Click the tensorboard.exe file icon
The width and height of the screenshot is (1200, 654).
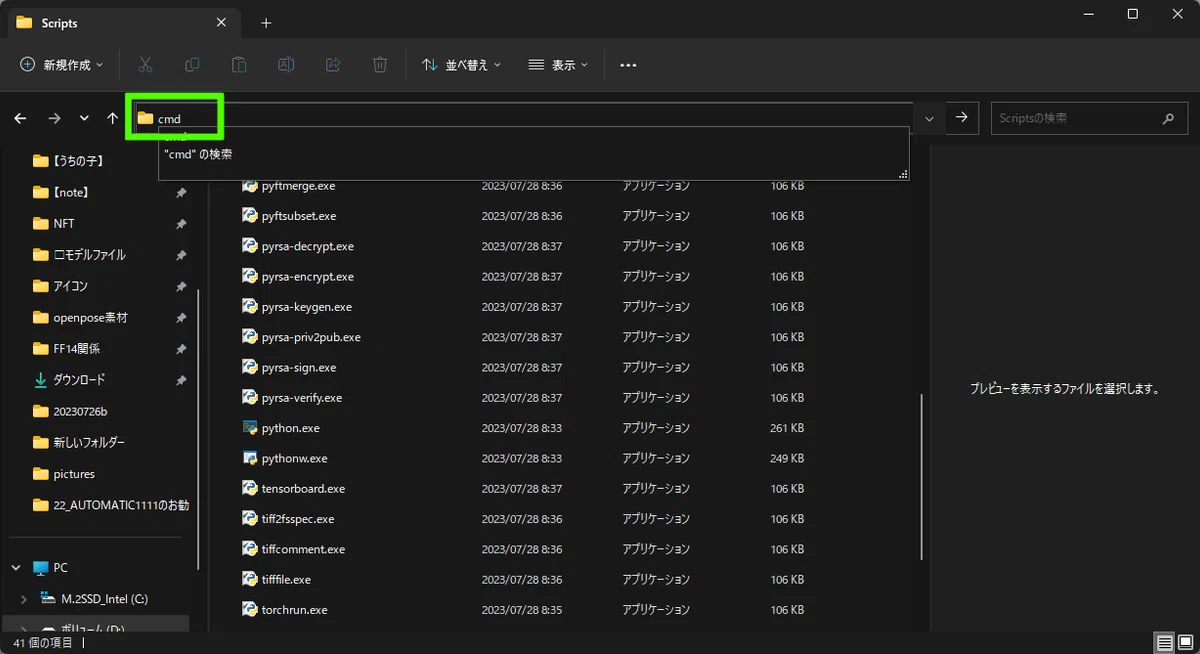coord(250,488)
